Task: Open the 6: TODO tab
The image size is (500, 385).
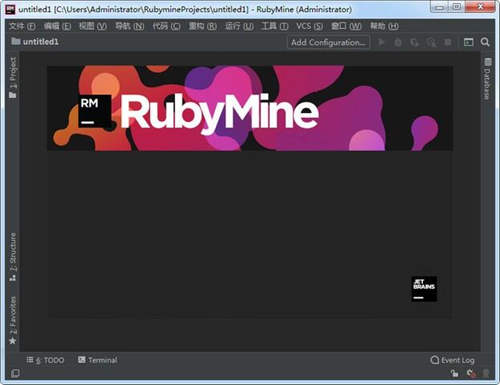Action: click(45, 360)
